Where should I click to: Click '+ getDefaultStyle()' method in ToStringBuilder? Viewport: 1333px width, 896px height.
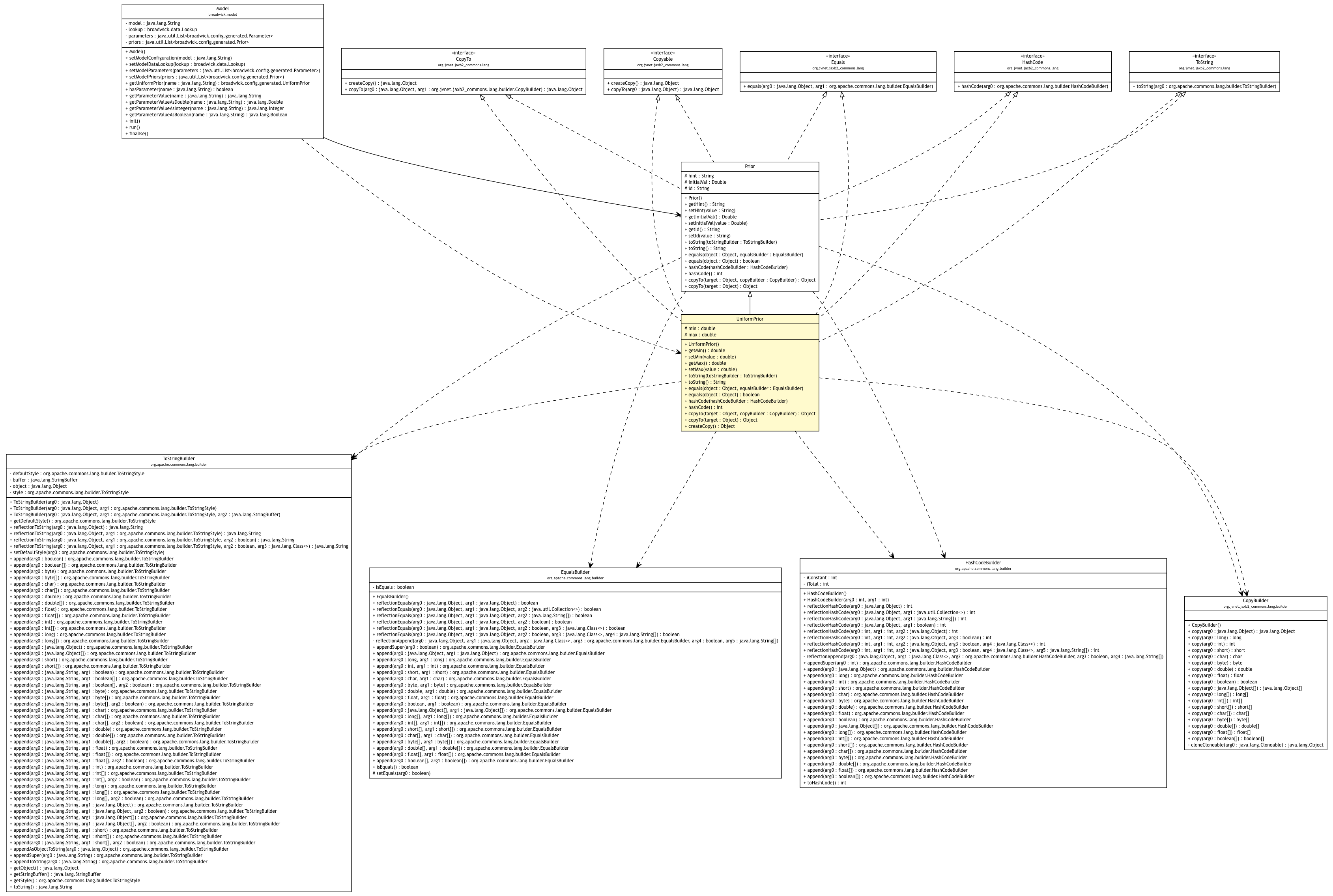pyautogui.click(x=82, y=521)
